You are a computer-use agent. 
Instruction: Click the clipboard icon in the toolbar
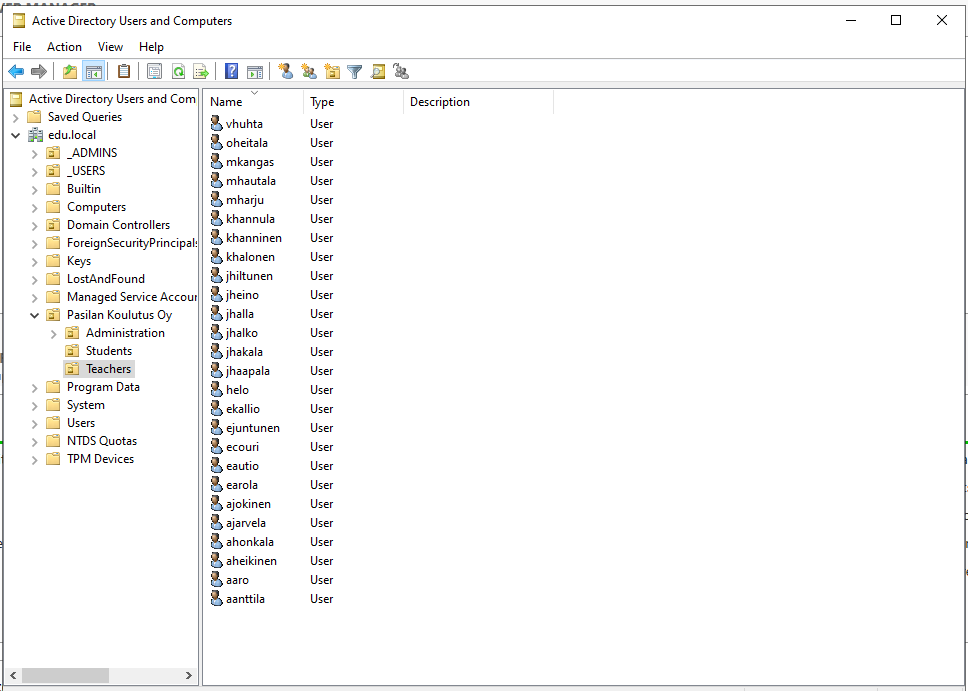pyautogui.click(x=124, y=72)
